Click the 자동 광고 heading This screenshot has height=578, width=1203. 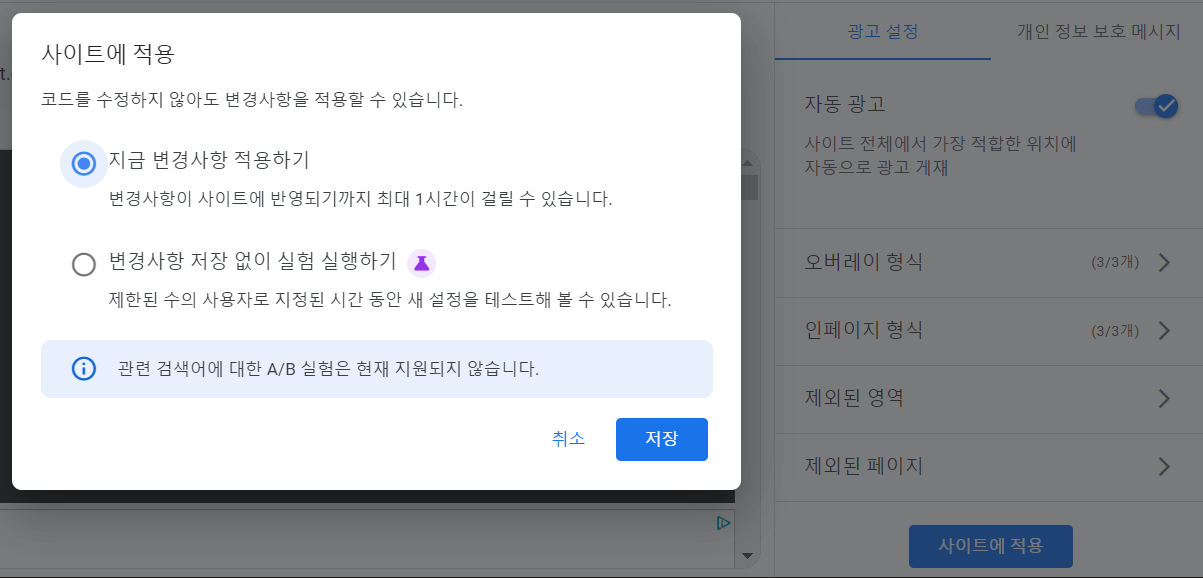tap(845, 104)
